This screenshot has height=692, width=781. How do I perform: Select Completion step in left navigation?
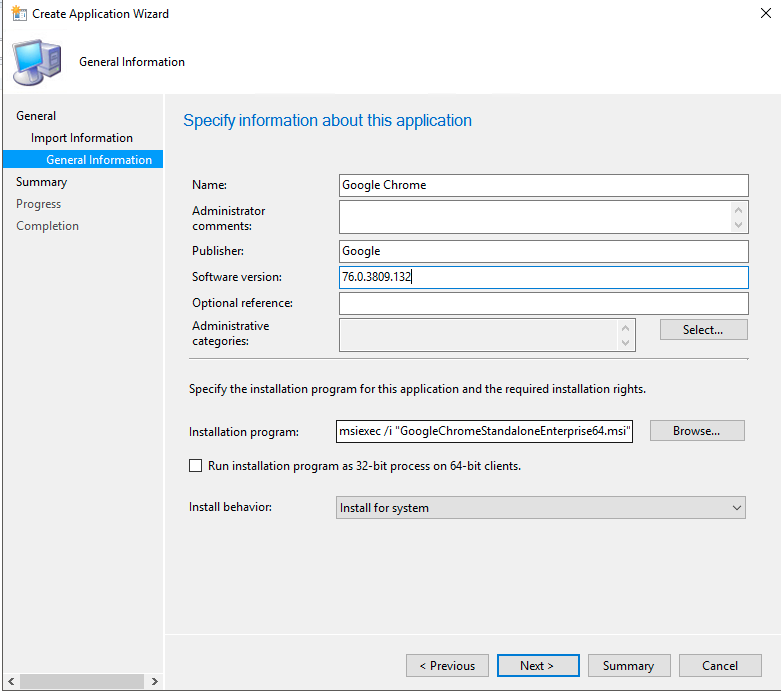[47, 226]
